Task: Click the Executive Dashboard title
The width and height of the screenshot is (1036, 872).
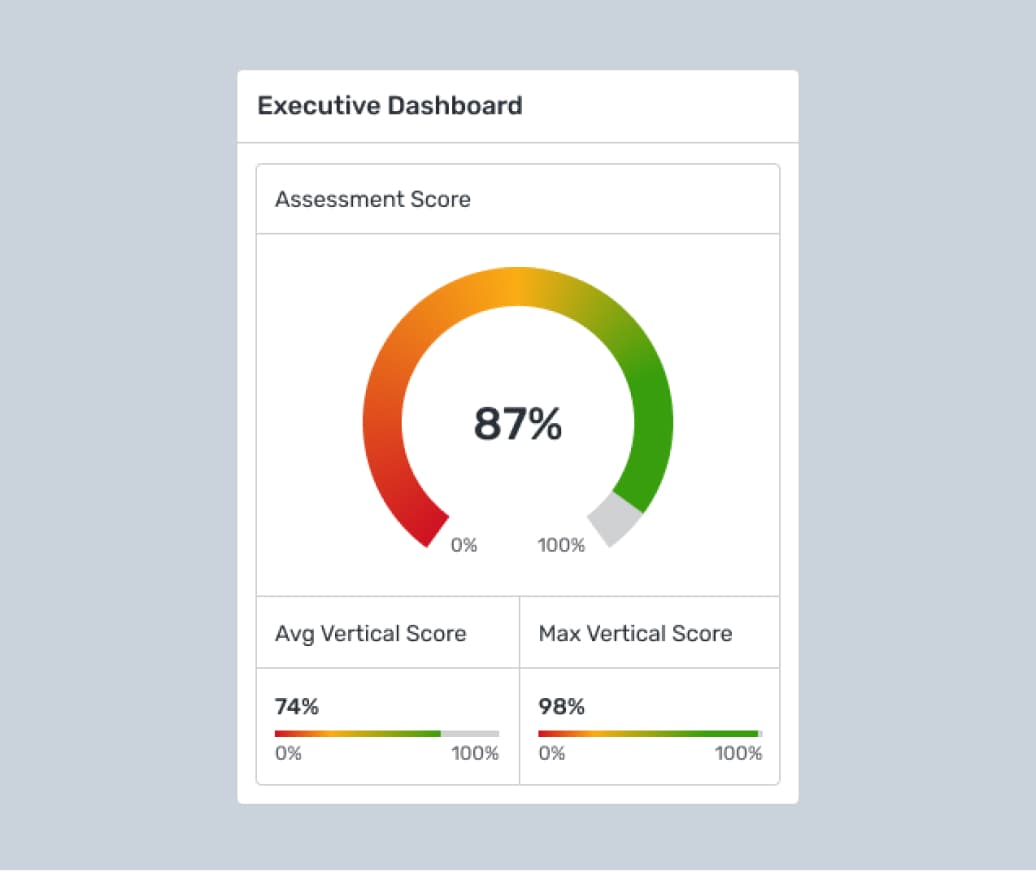Action: click(390, 106)
